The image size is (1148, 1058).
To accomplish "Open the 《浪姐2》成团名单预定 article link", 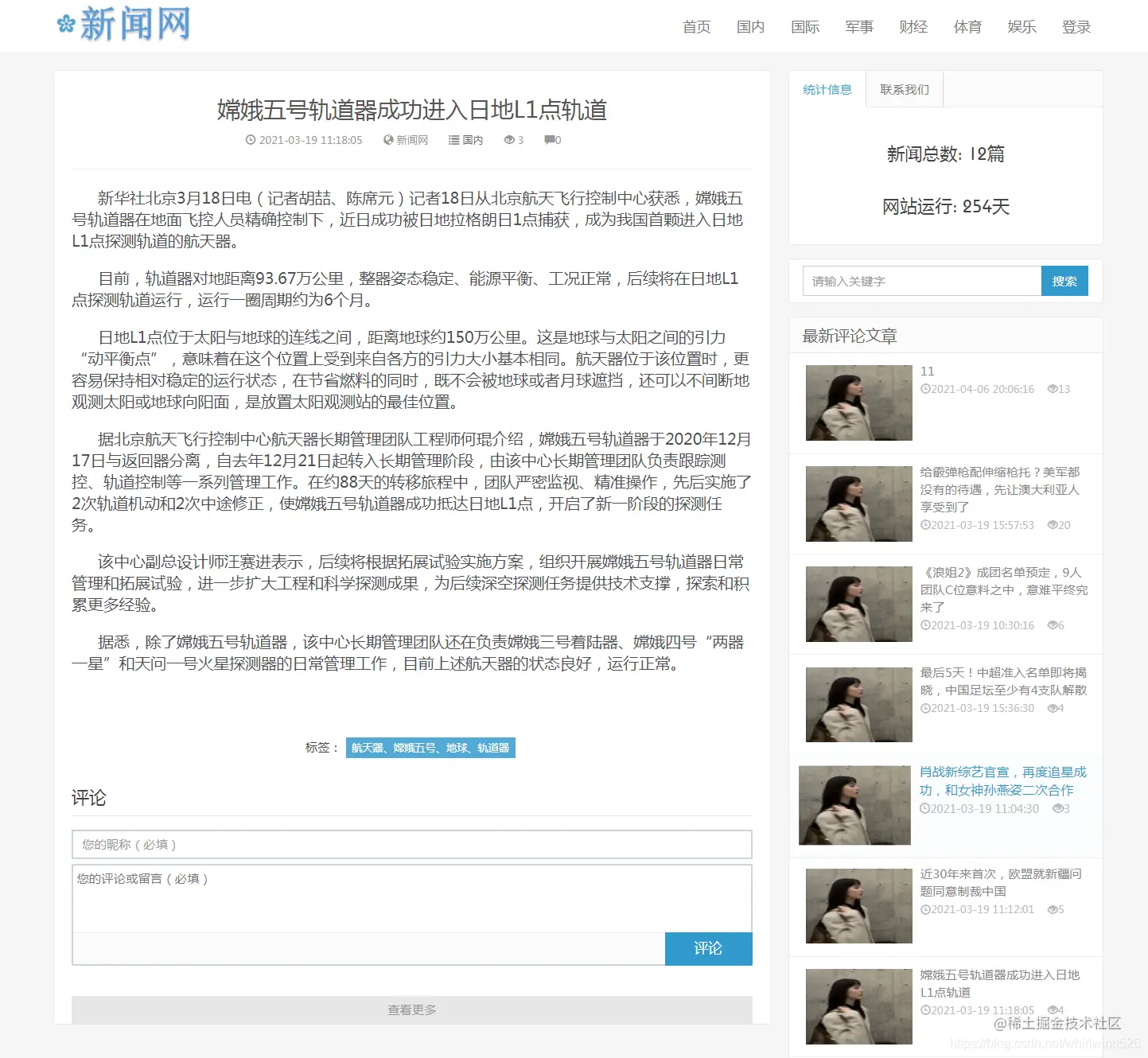I will point(1004,589).
